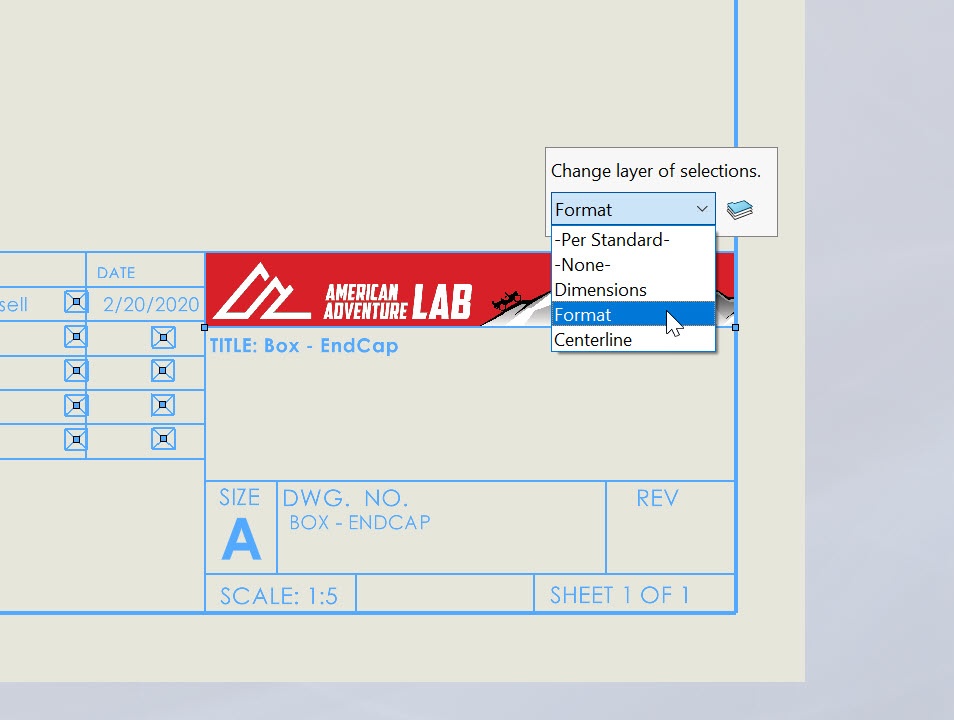Click the DWG. NO. label
The height and width of the screenshot is (720, 954).
point(345,498)
